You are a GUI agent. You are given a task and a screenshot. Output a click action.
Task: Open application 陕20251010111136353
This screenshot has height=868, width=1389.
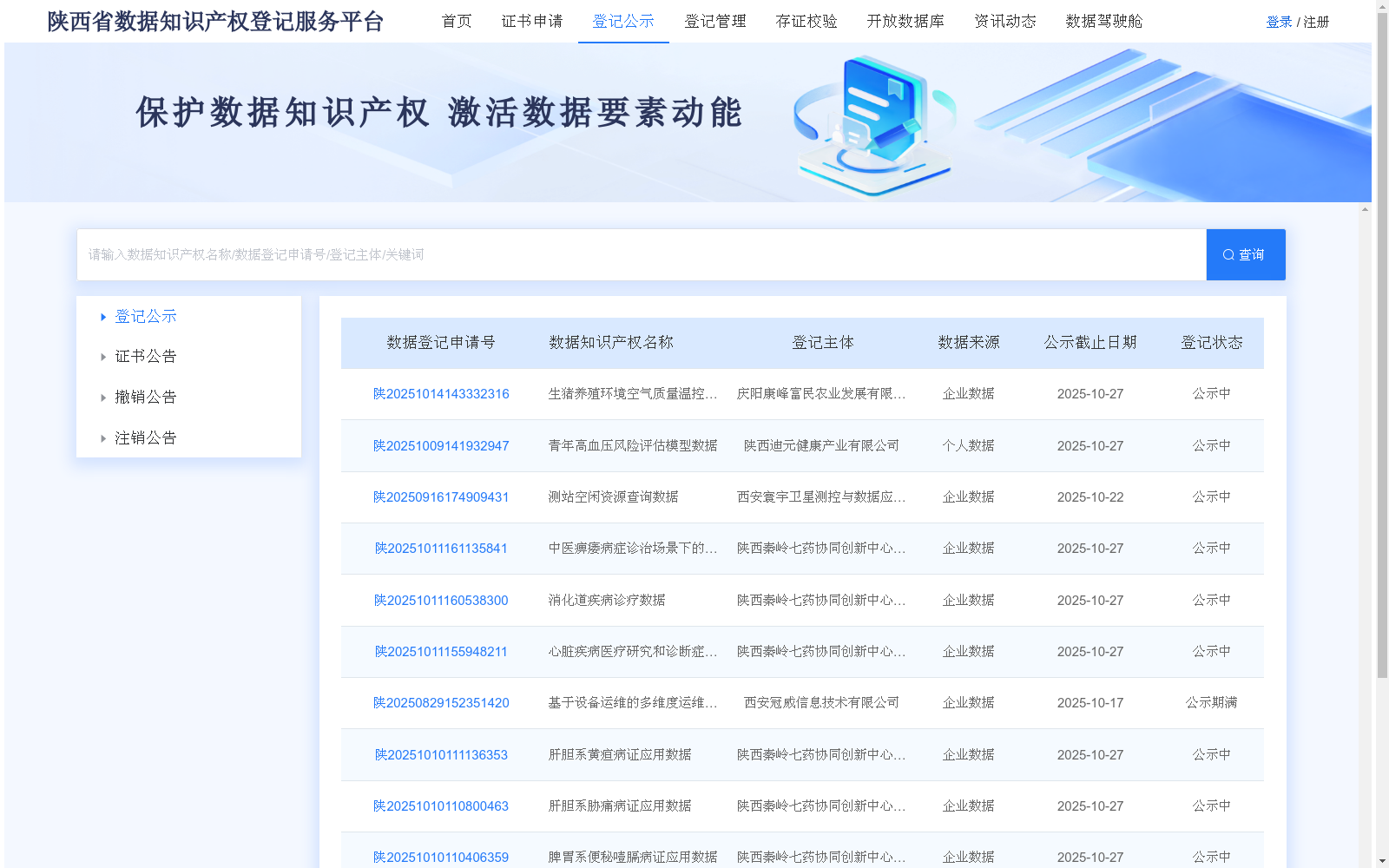click(441, 755)
